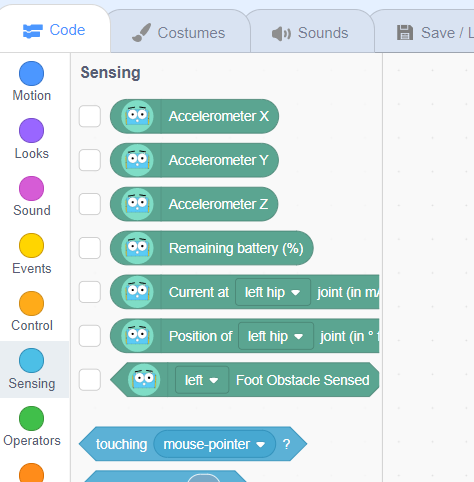Open the mouse-pointer dropdown in touching block

click(214, 444)
